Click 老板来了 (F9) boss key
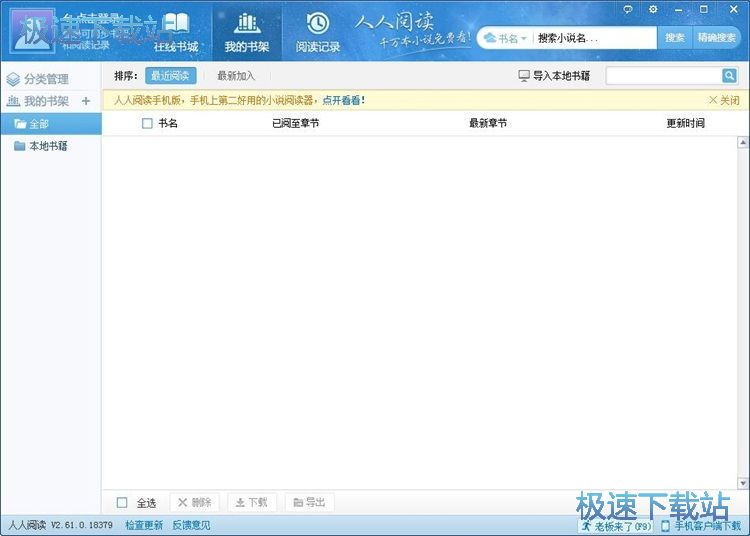The height and width of the screenshot is (536, 750). point(617,526)
